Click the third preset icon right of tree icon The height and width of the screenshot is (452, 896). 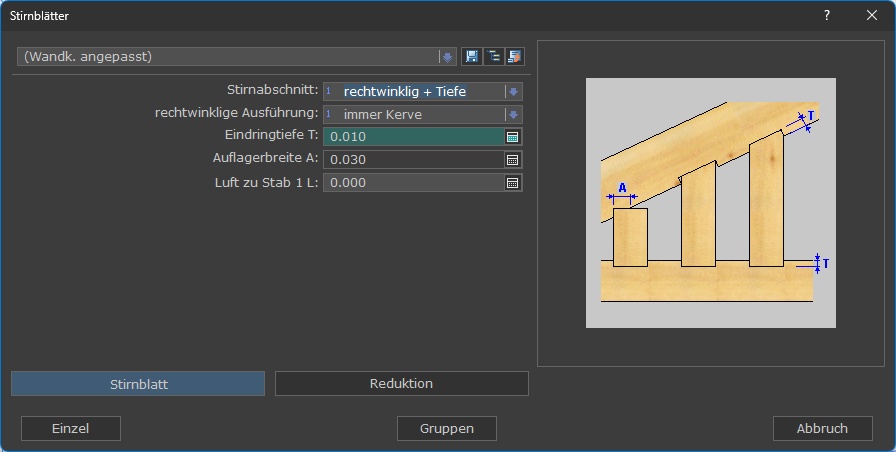pyautogui.click(x=514, y=57)
